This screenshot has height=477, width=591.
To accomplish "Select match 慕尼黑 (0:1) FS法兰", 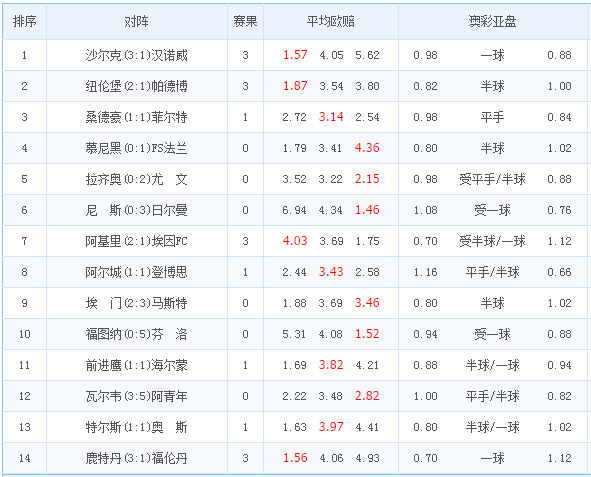I will point(136,148).
